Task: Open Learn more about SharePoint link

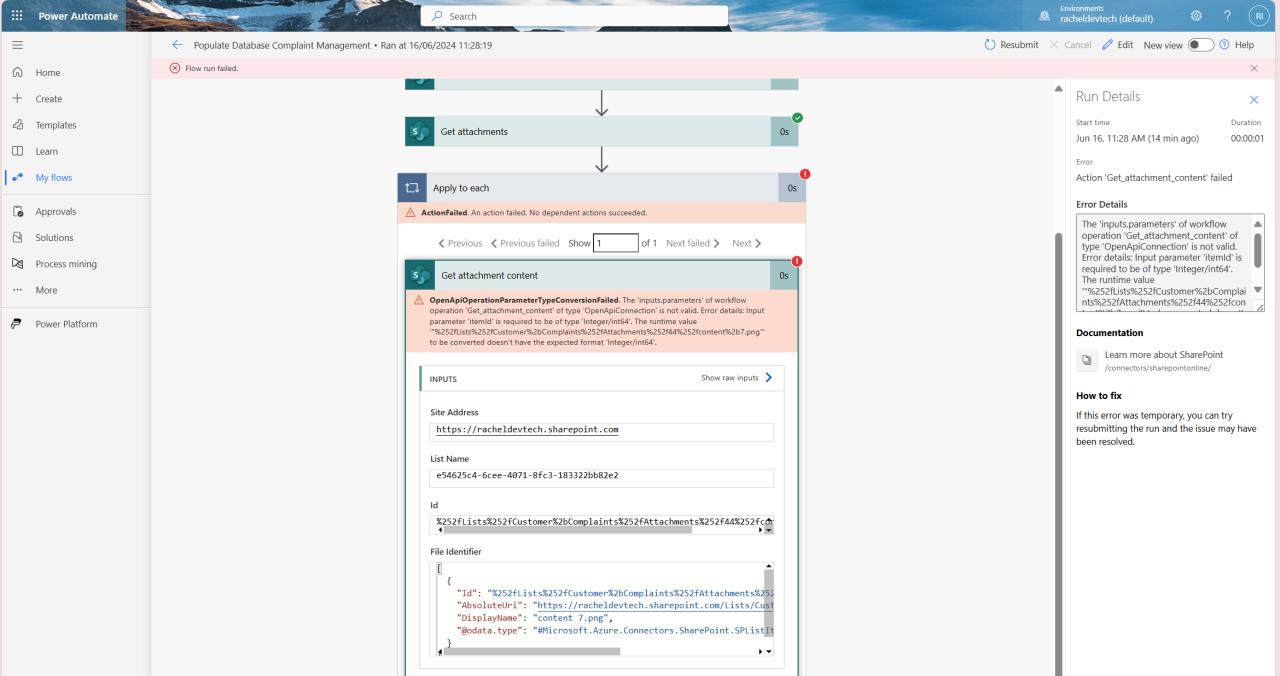Action: [x=1163, y=355]
